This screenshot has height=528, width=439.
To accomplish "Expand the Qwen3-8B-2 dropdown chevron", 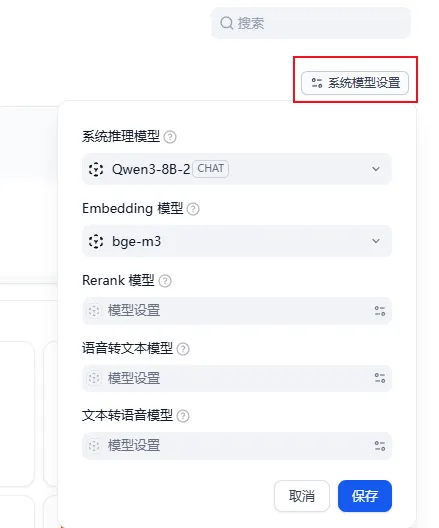I will [376, 169].
